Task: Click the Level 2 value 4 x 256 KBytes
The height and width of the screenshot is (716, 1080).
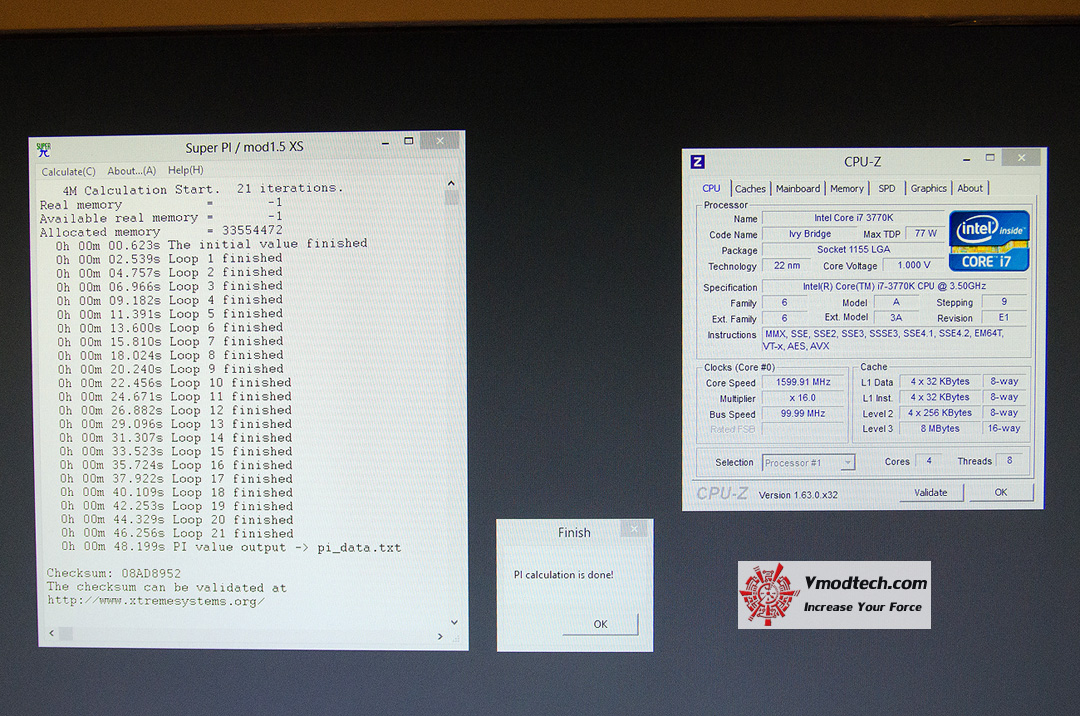Action: click(x=940, y=413)
